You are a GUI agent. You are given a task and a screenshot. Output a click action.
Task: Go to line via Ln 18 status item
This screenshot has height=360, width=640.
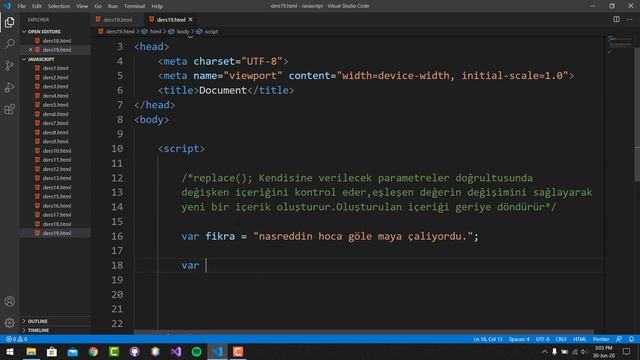(488, 339)
